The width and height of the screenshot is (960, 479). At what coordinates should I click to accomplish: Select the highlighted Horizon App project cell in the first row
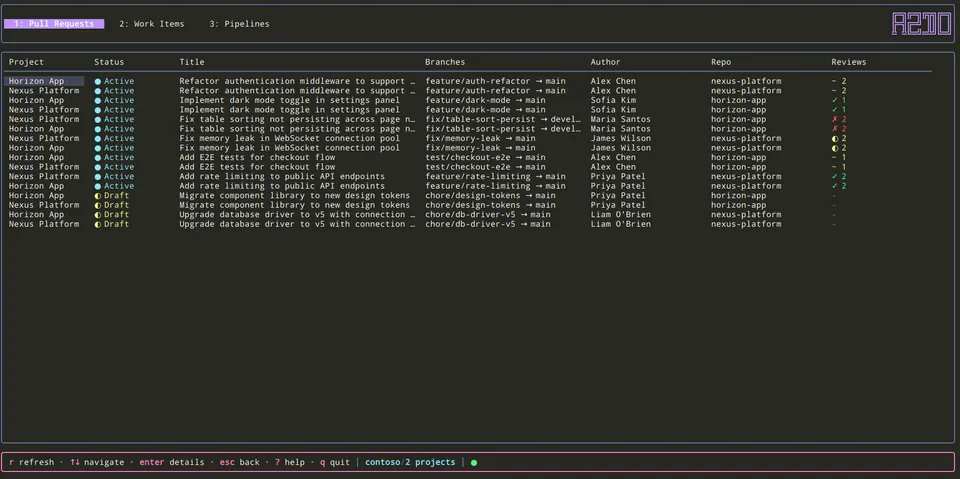point(44,81)
